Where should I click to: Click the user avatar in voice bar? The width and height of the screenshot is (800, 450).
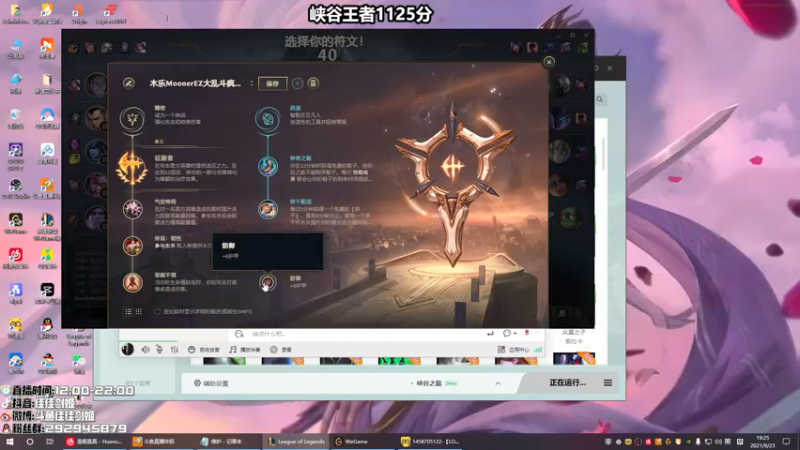click(x=128, y=349)
